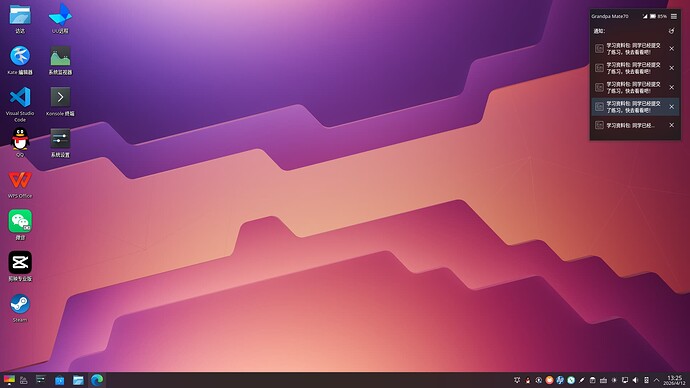Image resolution: width=690 pixels, height=388 pixels.
Task: Open the UU远程 desktop shortcut
Action: click(x=60, y=18)
